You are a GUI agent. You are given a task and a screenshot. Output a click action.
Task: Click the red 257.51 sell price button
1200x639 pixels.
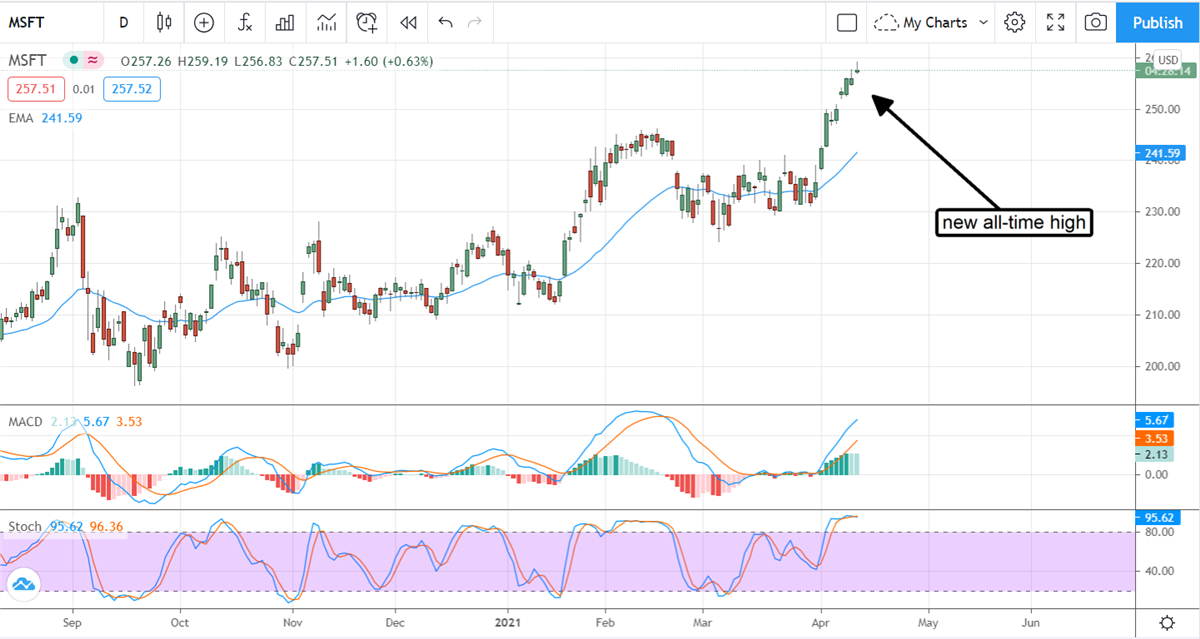(x=36, y=90)
